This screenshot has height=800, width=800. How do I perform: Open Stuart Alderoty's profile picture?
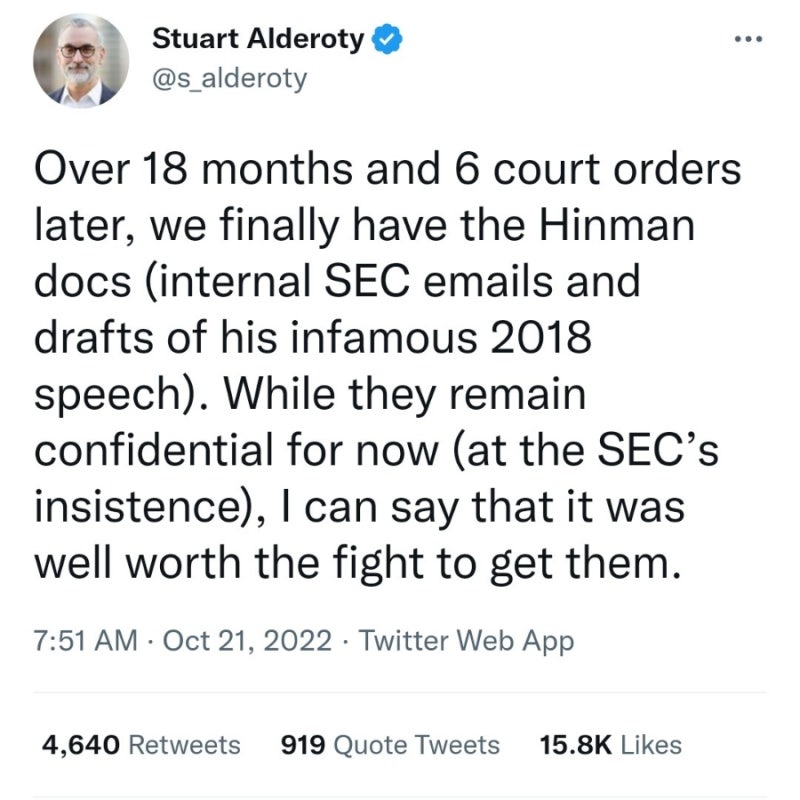[81, 61]
